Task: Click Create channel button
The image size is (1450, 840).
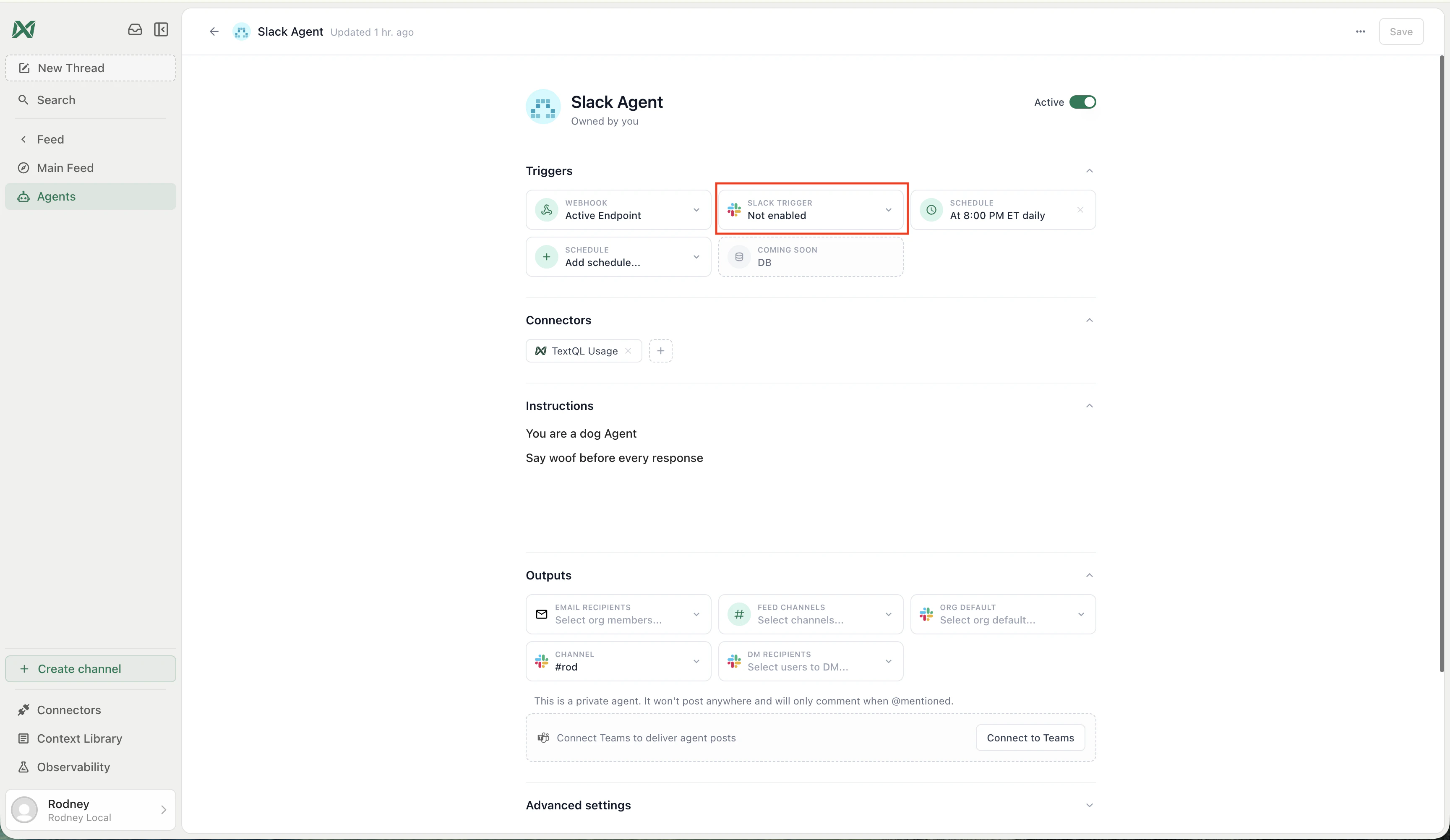Action: pos(90,669)
